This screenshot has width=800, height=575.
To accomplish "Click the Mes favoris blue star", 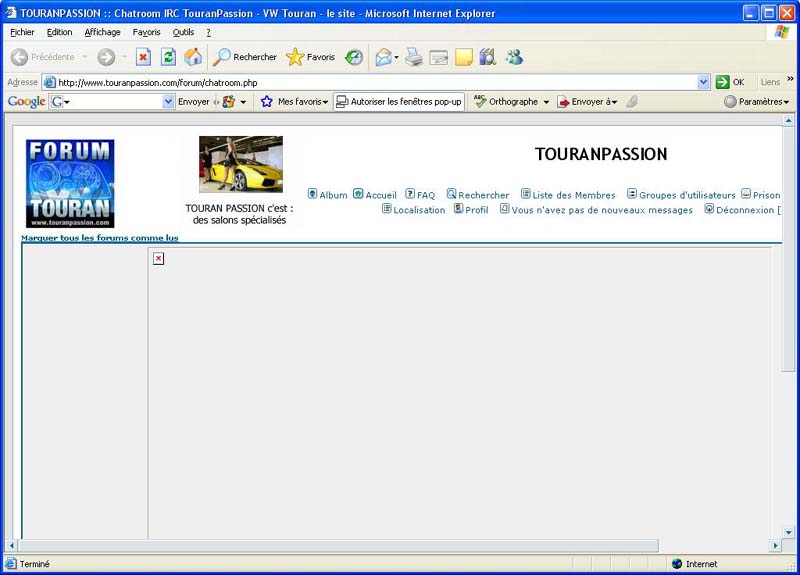I will click(x=266, y=102).
